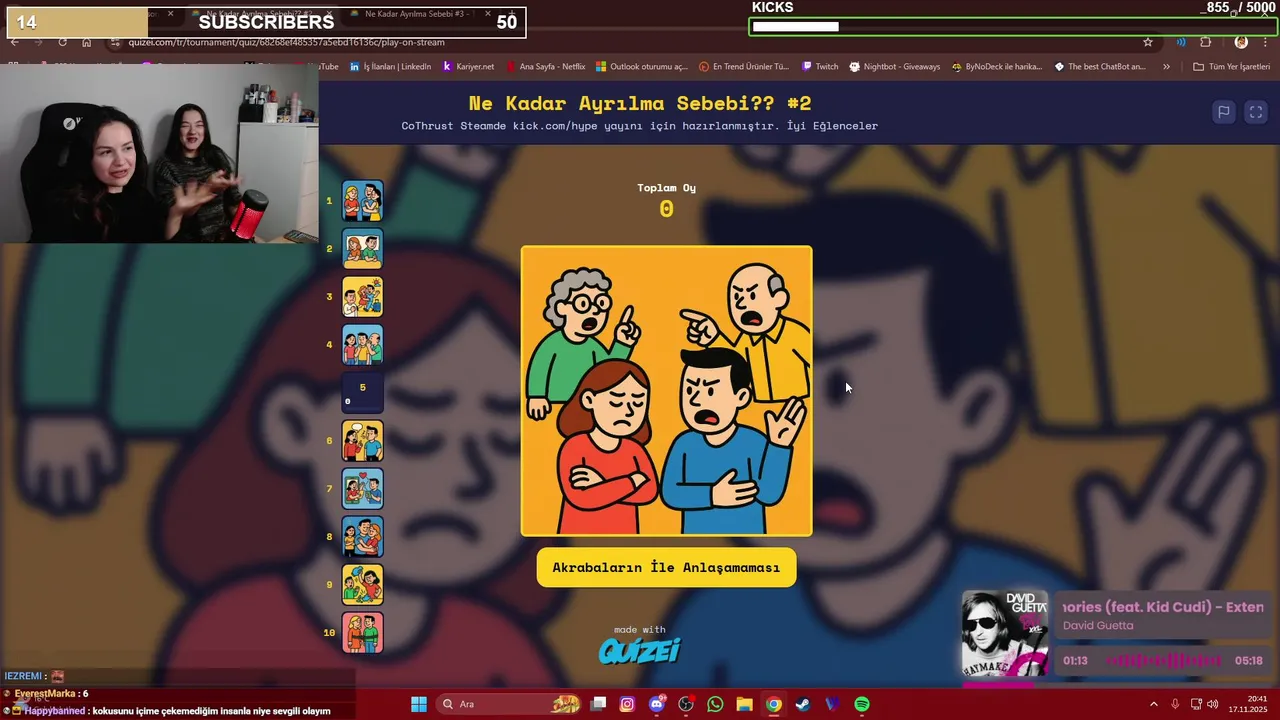Viewport: 1280px width, 720px height.
Task: Expand the bookmarks overflow chevron
Action: tap(1166, 67)
